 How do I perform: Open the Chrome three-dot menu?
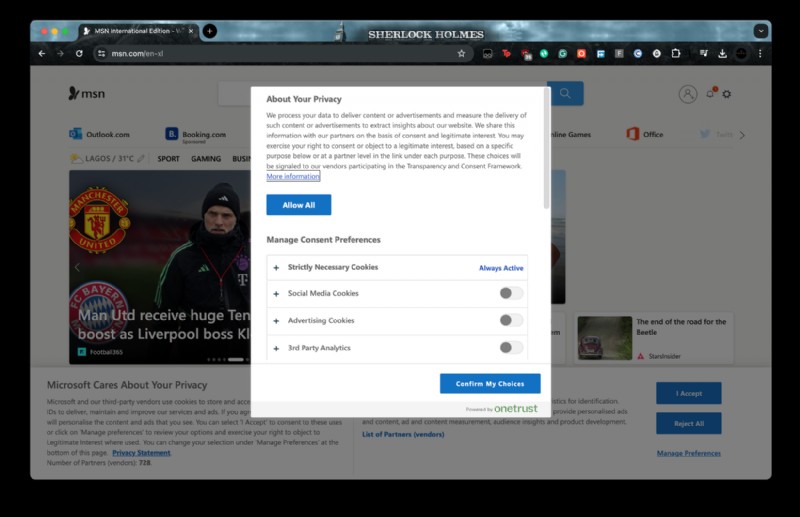point(760,54)
